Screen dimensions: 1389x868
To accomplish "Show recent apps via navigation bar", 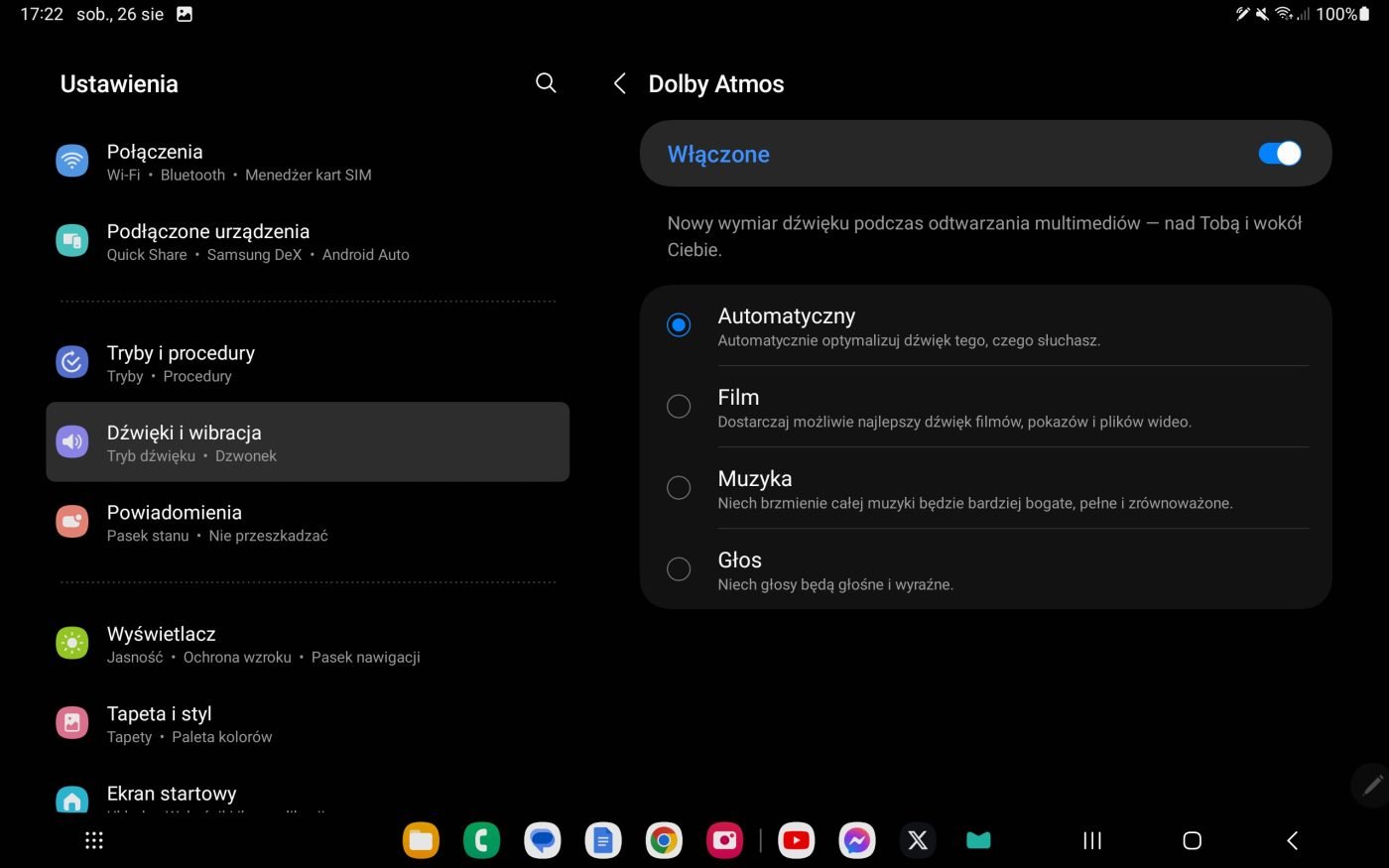I will point(1092,840).
